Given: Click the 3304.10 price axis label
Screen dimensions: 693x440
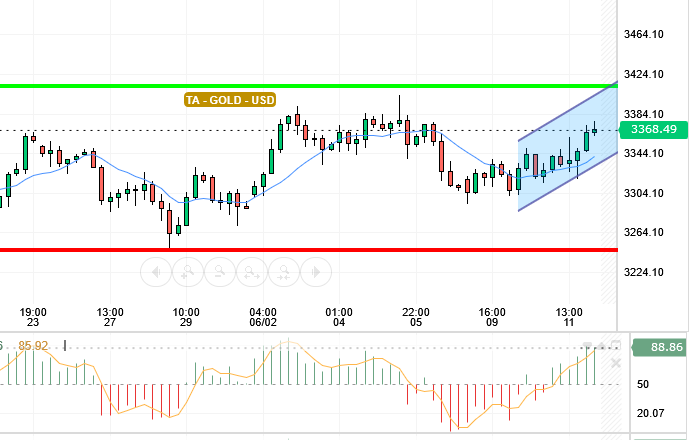Looking at the screenshot, I should pos(644,193).
